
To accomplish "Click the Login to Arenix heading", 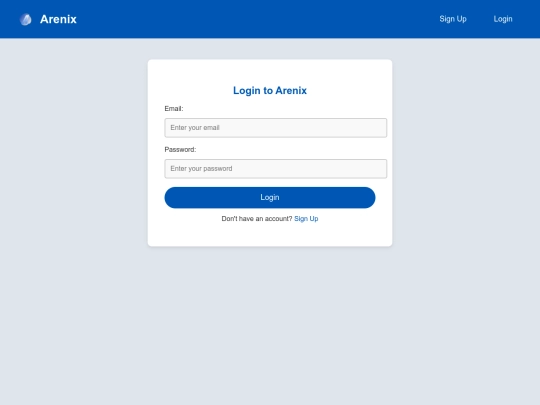I will tap(270, 90).
